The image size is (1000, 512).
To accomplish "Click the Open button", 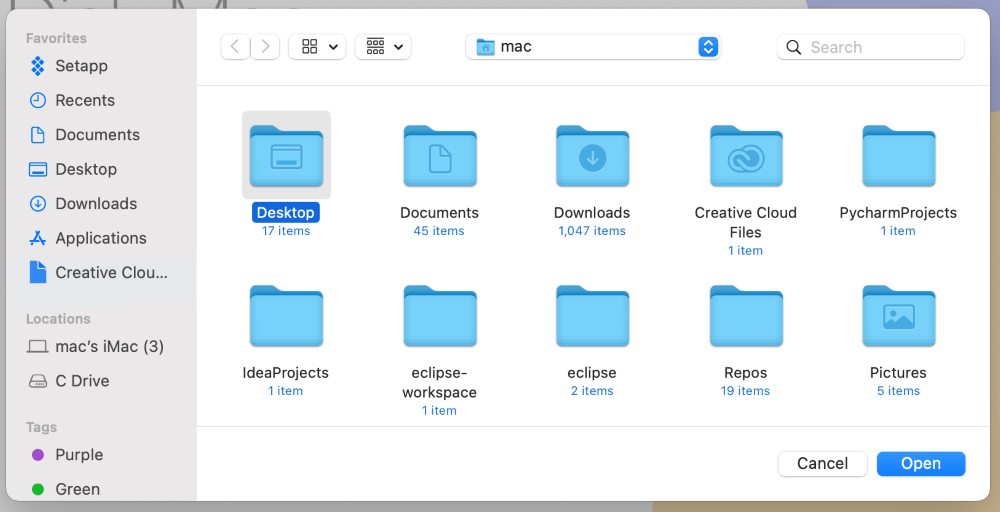I will pos(921,464).
